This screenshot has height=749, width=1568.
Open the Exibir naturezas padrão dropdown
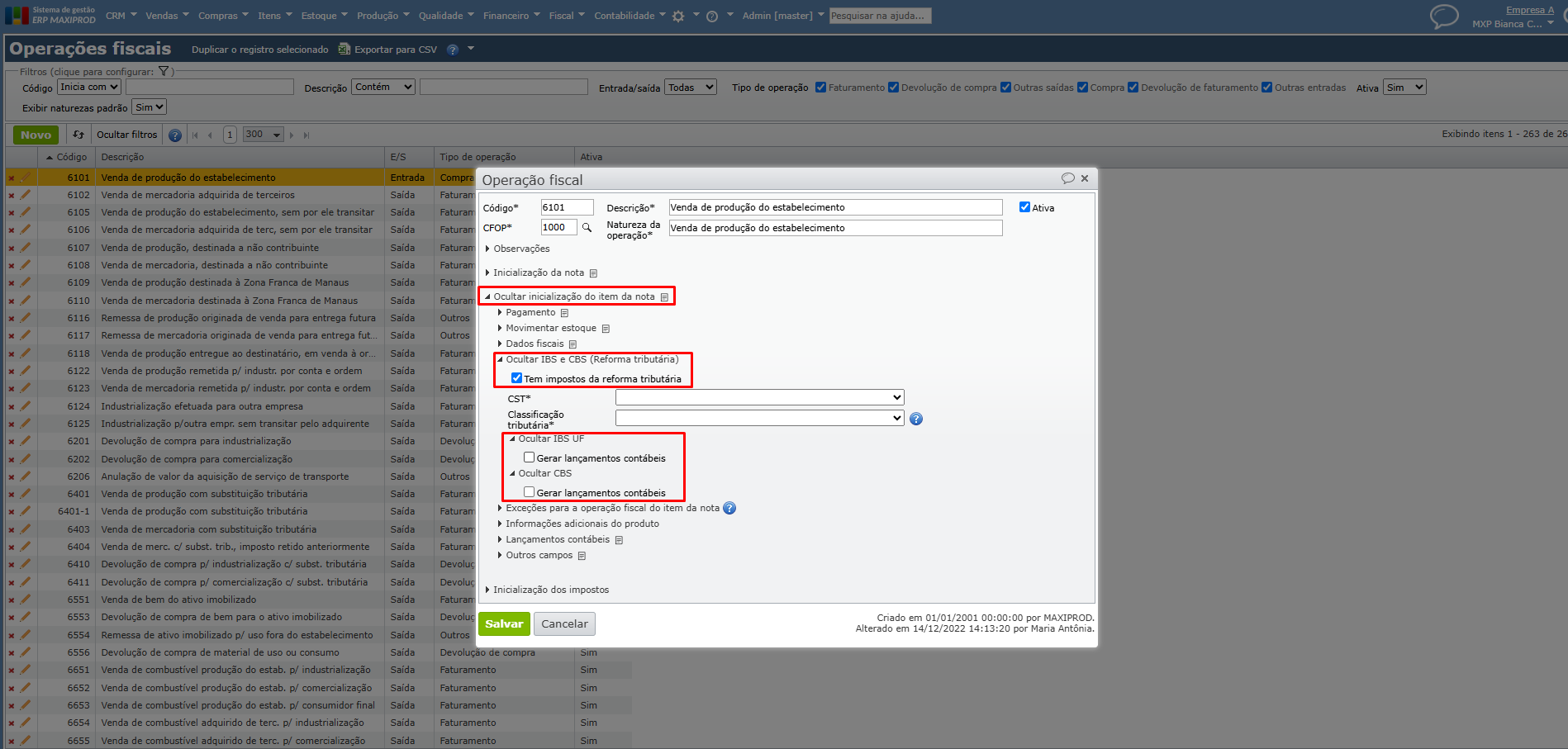pyautogui.click(x=150, y=107)
